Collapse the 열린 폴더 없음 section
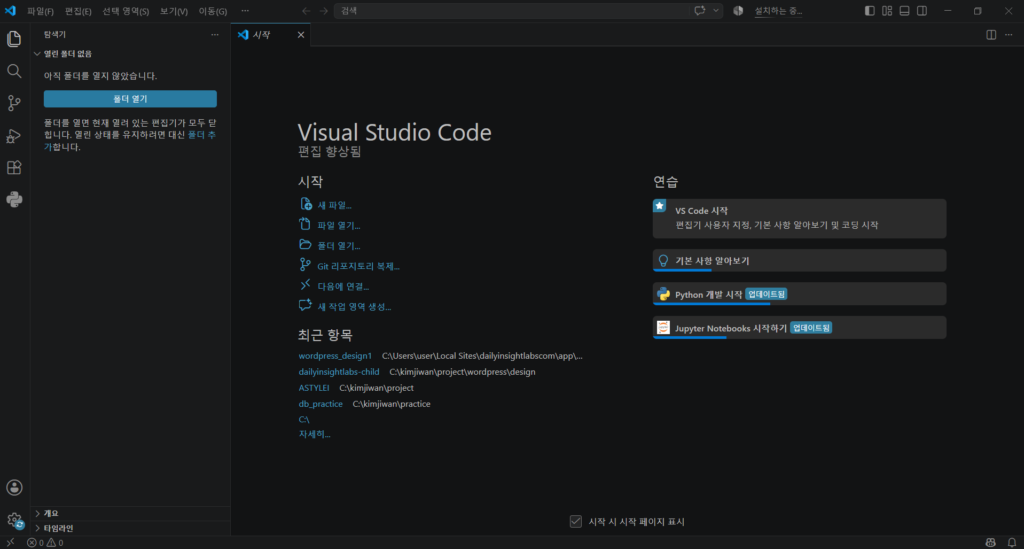 [131, 54]
